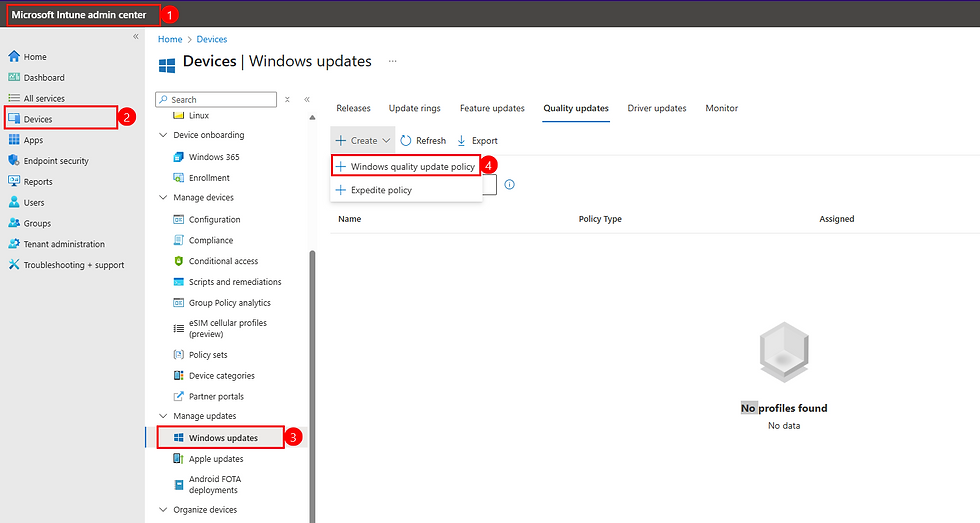Image resolution: width=980 pixels, height=523 pixels.
Task: Switch to the Releases tab
Action: point(353,108)
